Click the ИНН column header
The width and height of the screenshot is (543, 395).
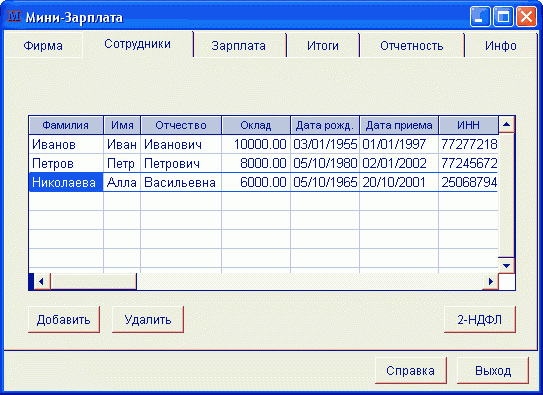(x=469, y=125)
